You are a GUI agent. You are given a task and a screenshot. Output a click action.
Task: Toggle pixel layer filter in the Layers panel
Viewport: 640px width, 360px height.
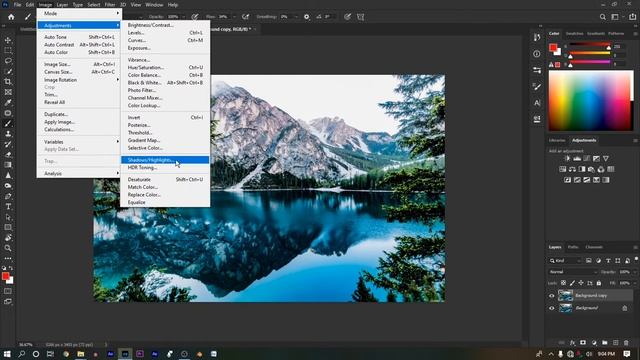click(589, 260)
